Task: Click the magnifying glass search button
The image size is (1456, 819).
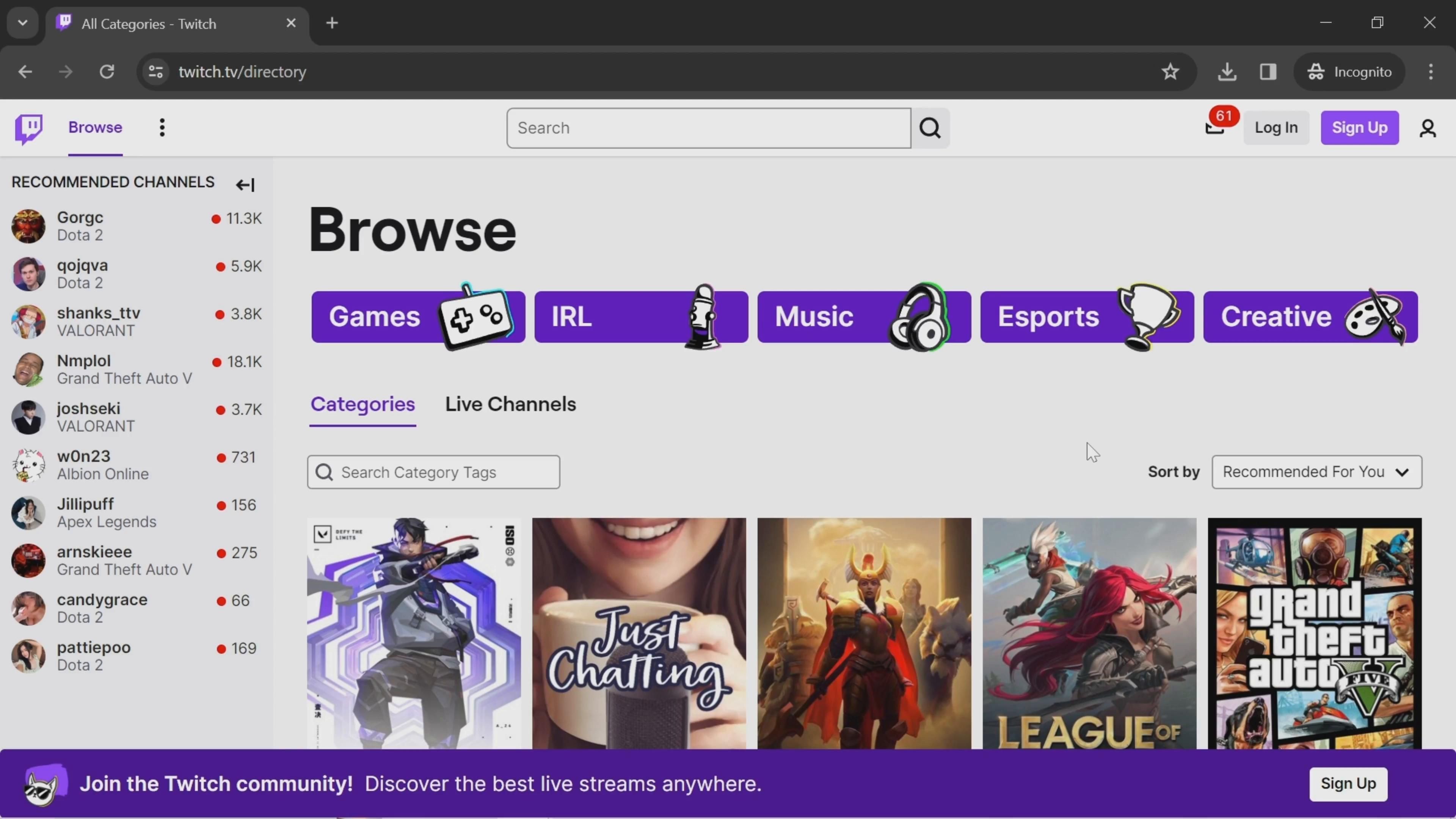Action: [x=930, y=128]
